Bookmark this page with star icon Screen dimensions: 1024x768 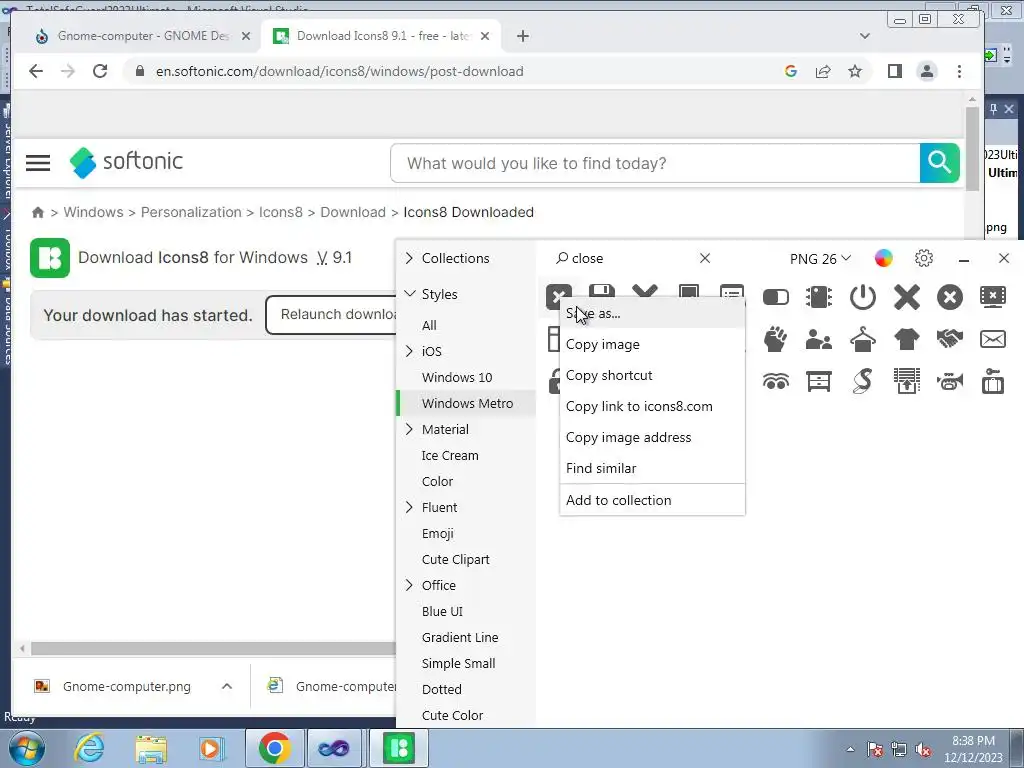(x=855, y=71)
